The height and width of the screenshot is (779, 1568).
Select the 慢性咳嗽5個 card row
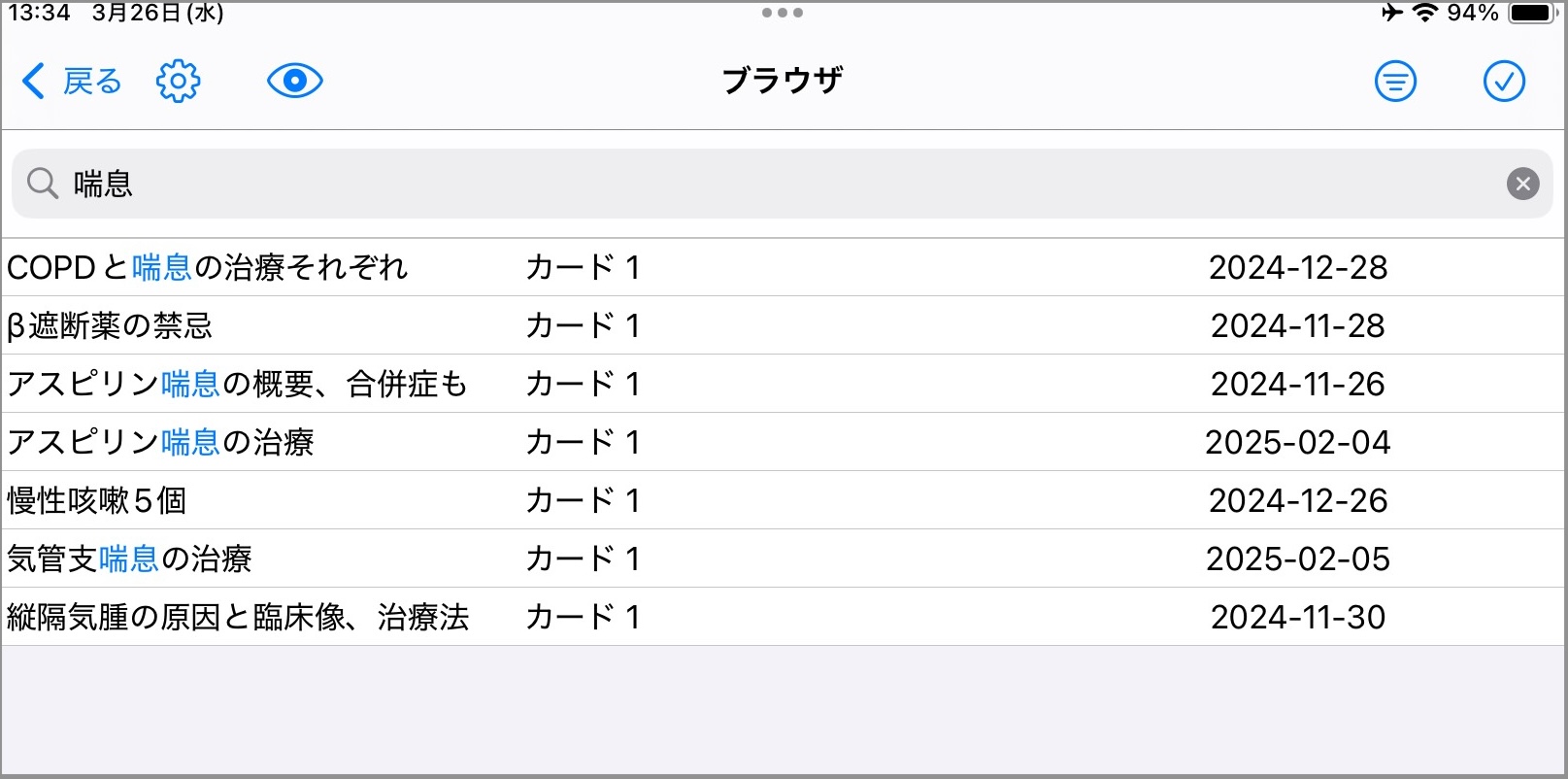click(x=782, y=500)
